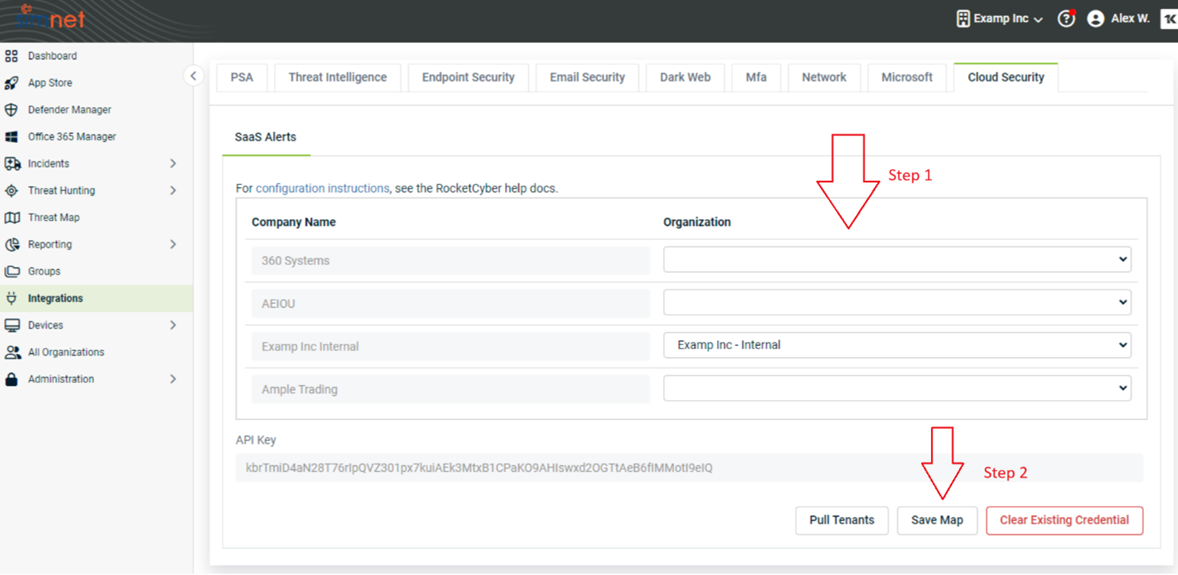Click the Save Map button
The width and height of the screenshot is (1178, 575).
[937, 520]
